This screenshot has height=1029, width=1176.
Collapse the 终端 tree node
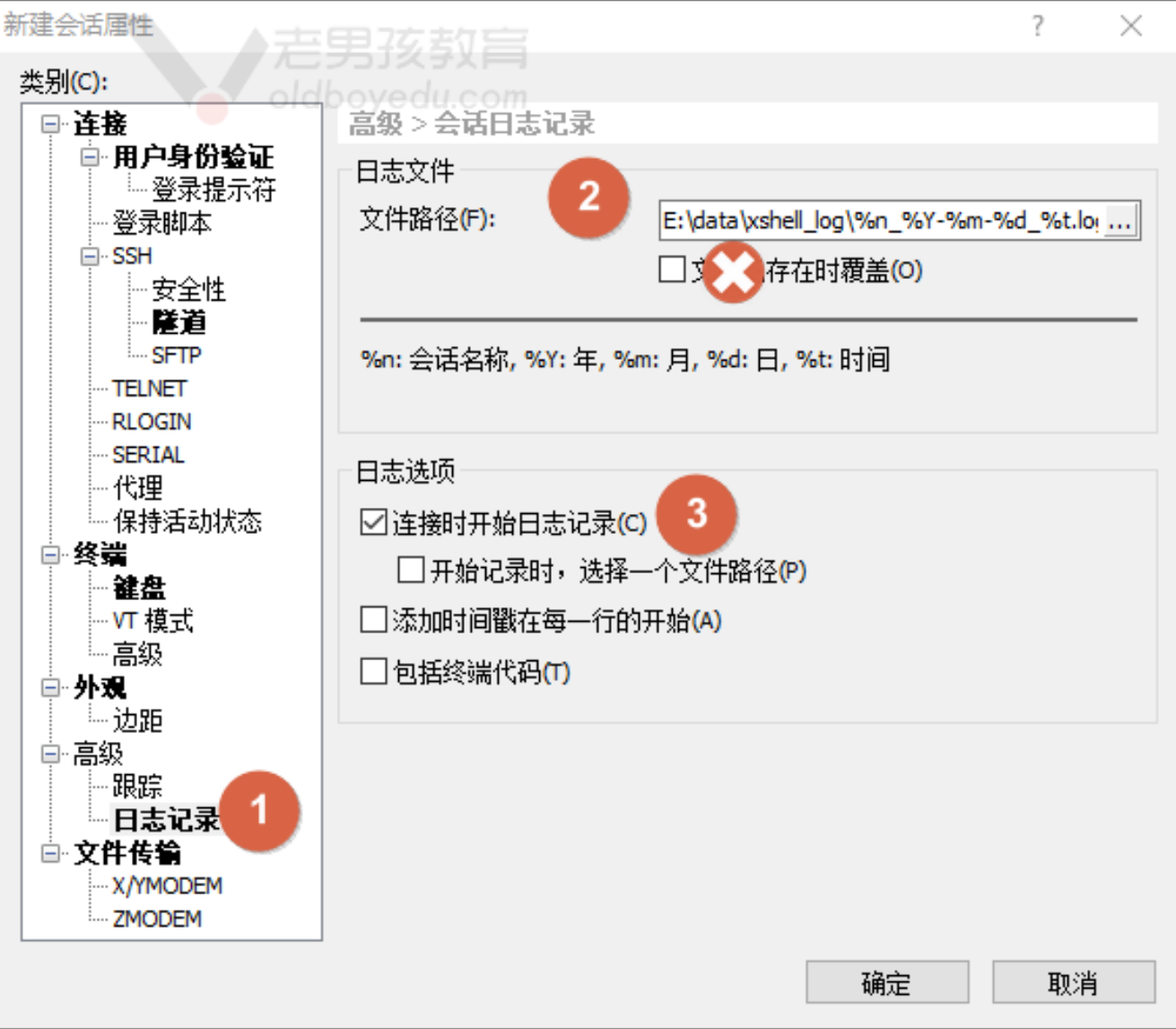51,554
